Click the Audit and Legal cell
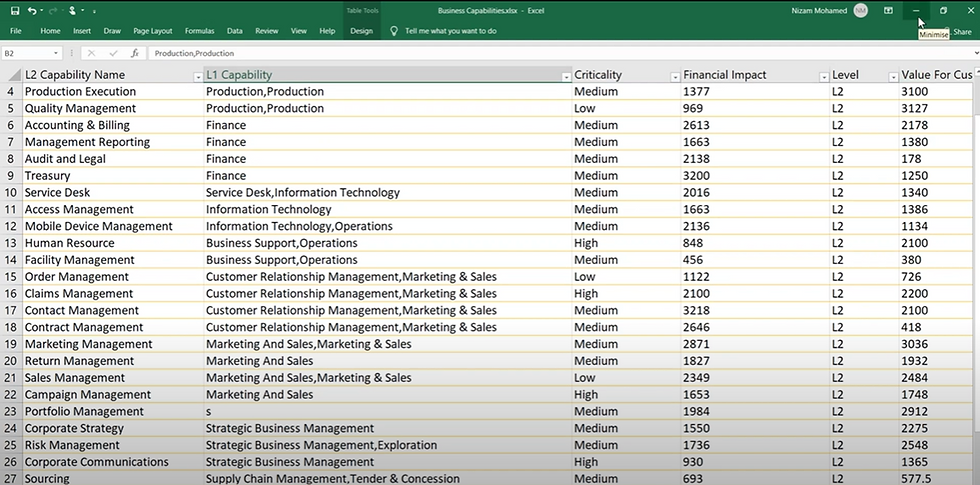This screenshot has width=980, height=485. pos(113,159)
